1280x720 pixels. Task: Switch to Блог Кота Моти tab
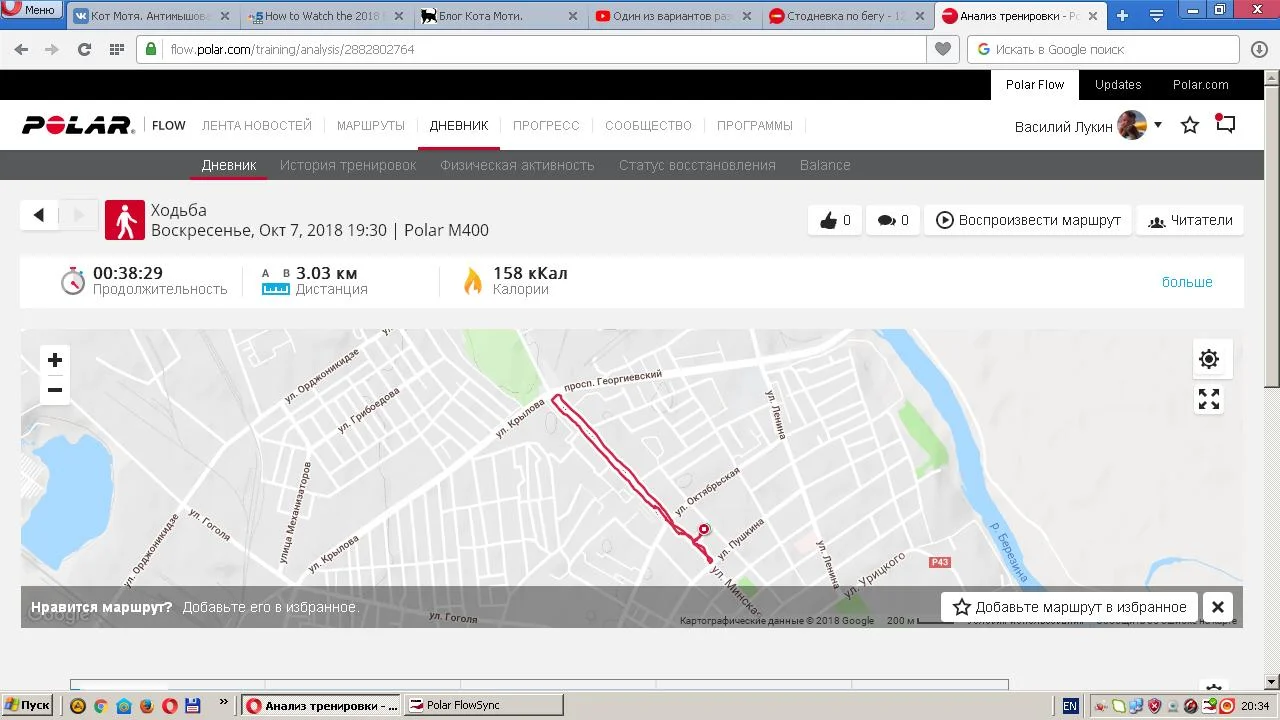(500, 16)
